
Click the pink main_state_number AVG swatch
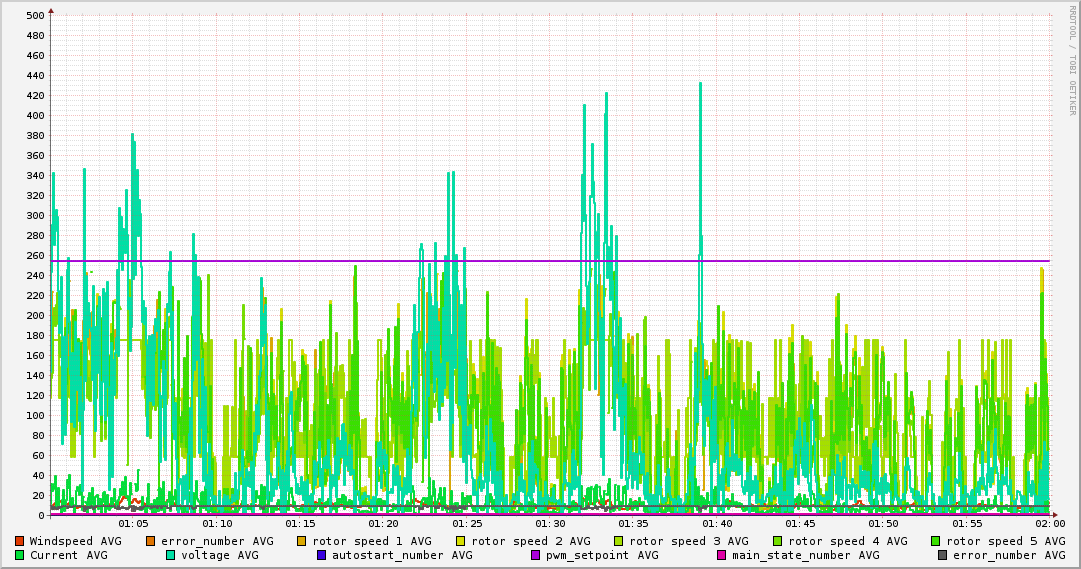pyautogui.click(x=721, y=555)
